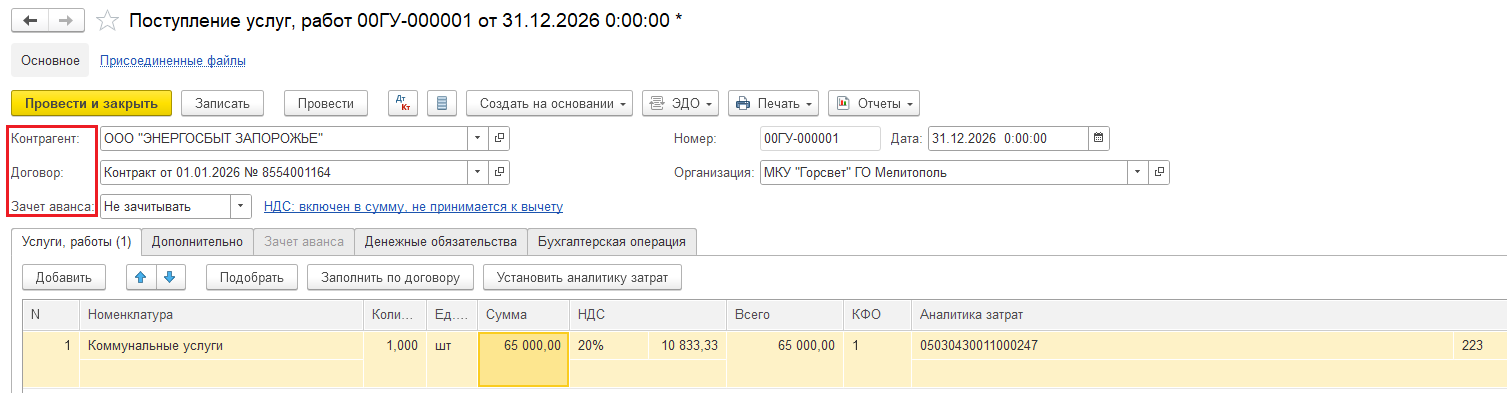Image resolution: width=1507 pixels, height=393 pixels.
Task: Open the document structure list icon
Action: pos(442,103)
